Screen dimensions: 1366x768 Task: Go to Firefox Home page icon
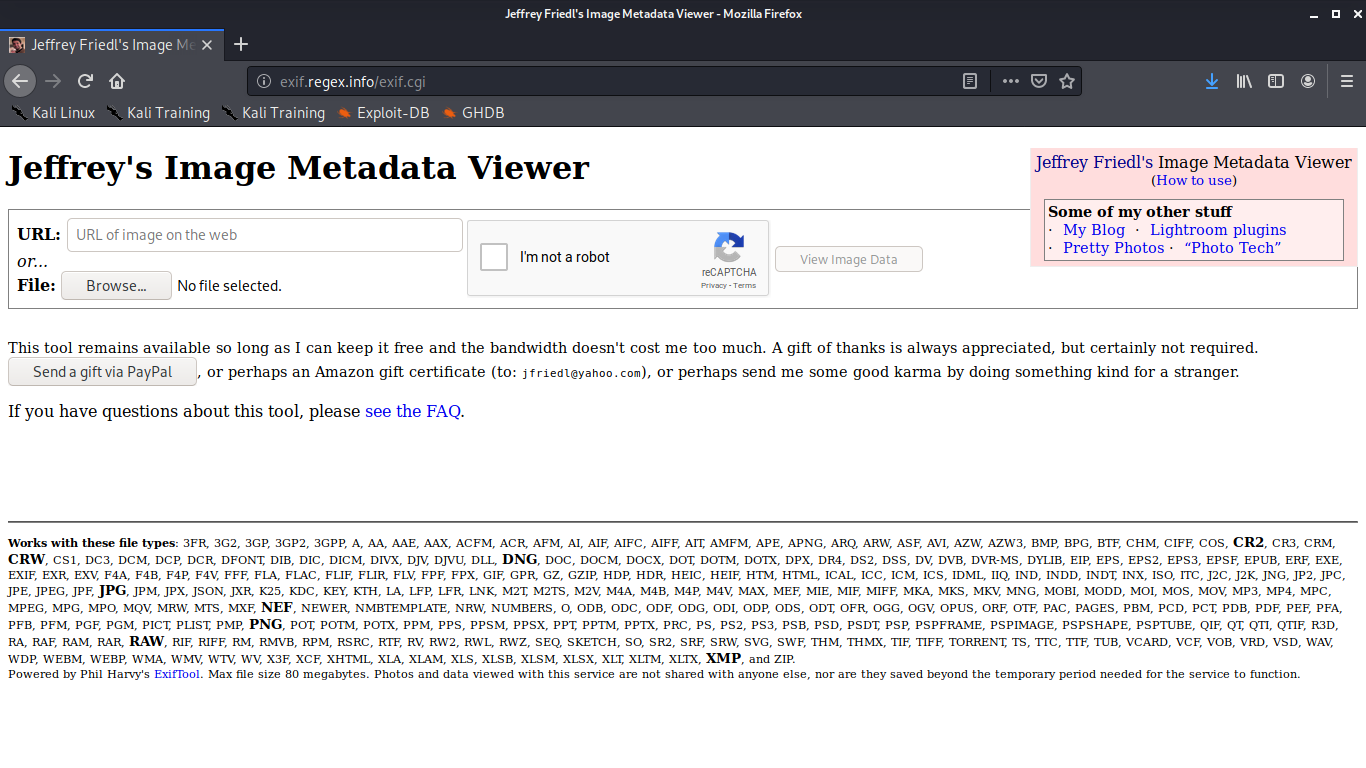[x=117, y=81]
